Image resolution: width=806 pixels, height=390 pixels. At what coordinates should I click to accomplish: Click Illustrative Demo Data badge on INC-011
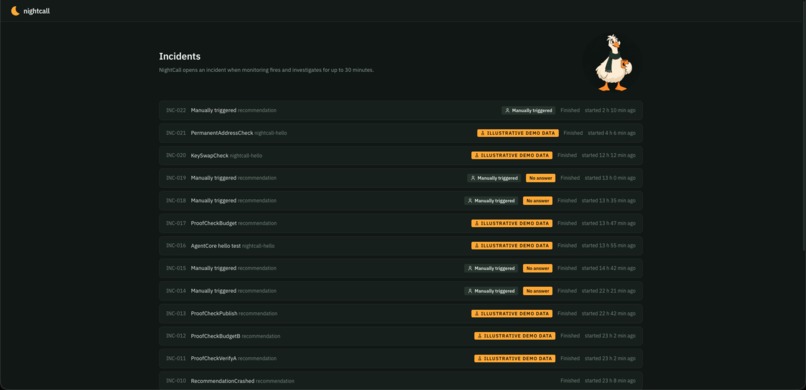pos(515,359)
